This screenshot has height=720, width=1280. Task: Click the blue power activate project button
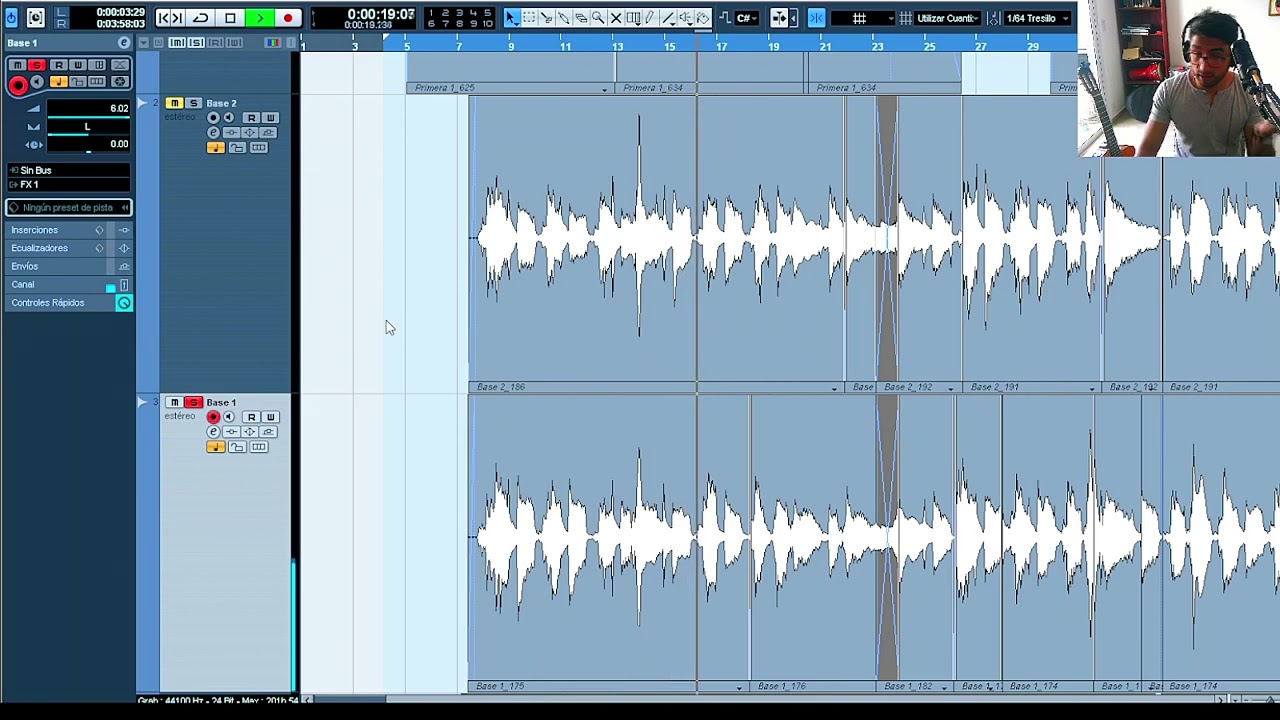pyautogui.click(x=11, y=18)
